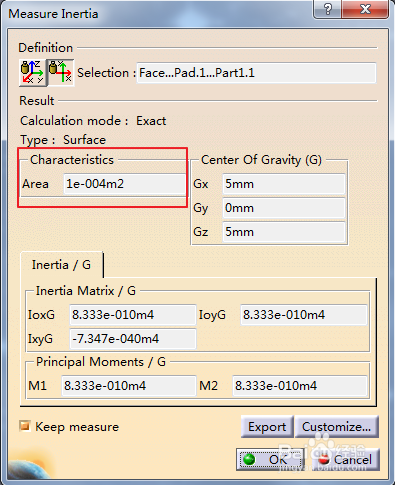Select the Gx value field
Screen dimensions: 395x485
(284, 184)
